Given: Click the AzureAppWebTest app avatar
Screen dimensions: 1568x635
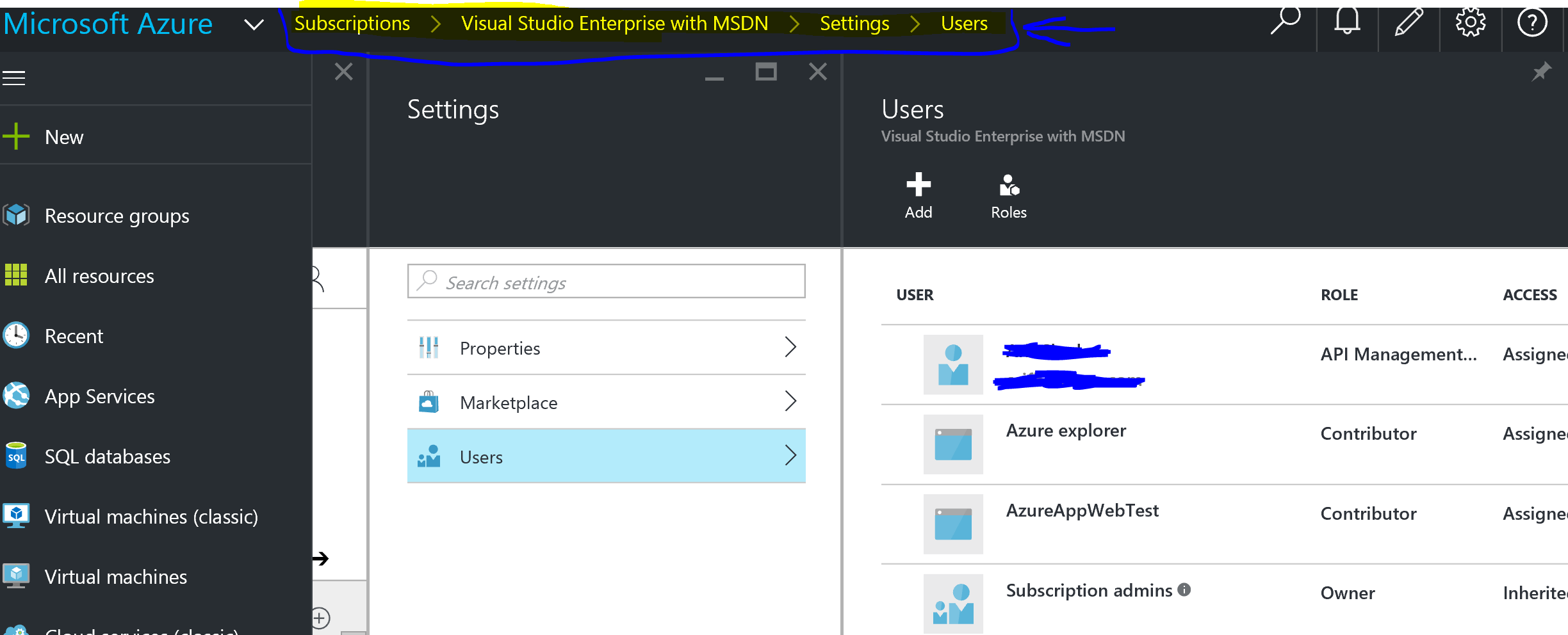Looking at the screenshot, I should pos(953,524).
